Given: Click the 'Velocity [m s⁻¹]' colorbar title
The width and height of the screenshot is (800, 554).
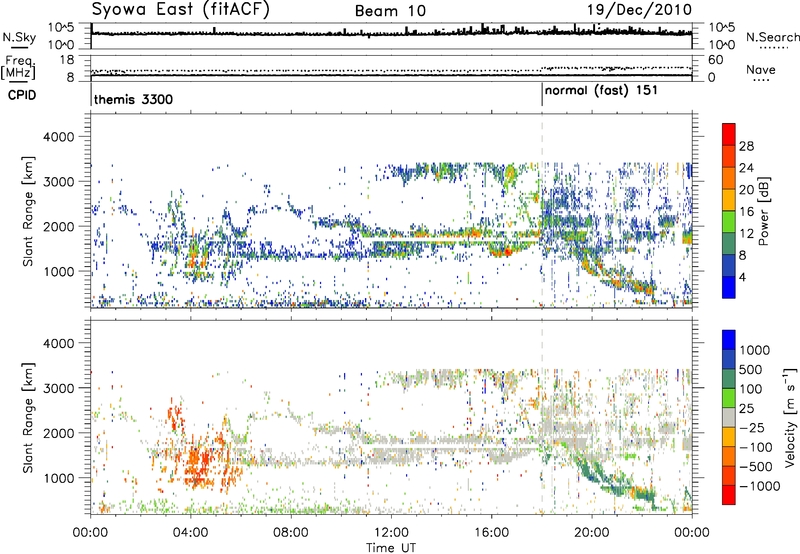Looking at the screenshot, I should (790, 417).
